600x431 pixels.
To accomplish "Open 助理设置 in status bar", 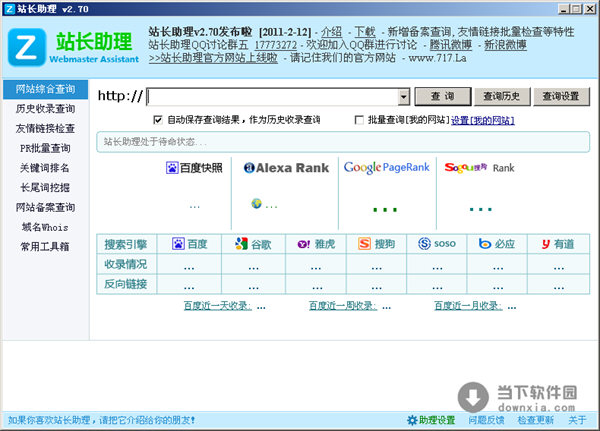I will pyautogui.click(x=437, y=420).
